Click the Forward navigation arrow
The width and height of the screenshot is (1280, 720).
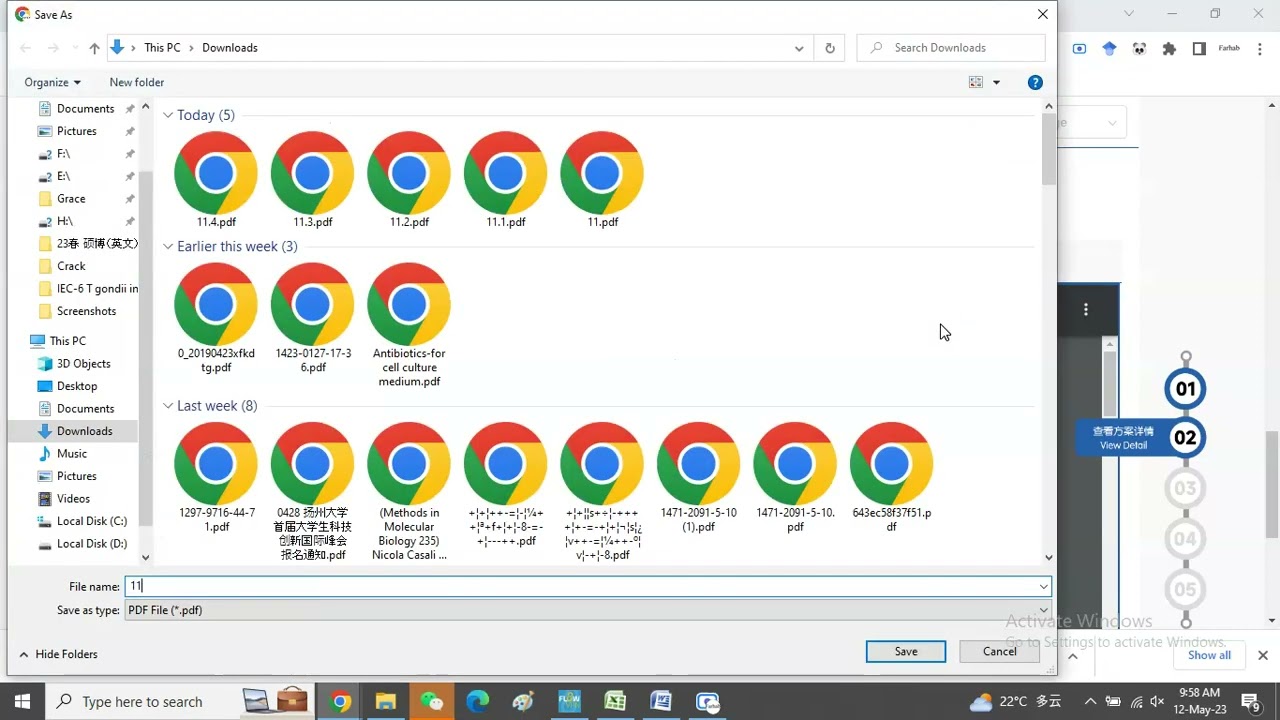point(54,48)
